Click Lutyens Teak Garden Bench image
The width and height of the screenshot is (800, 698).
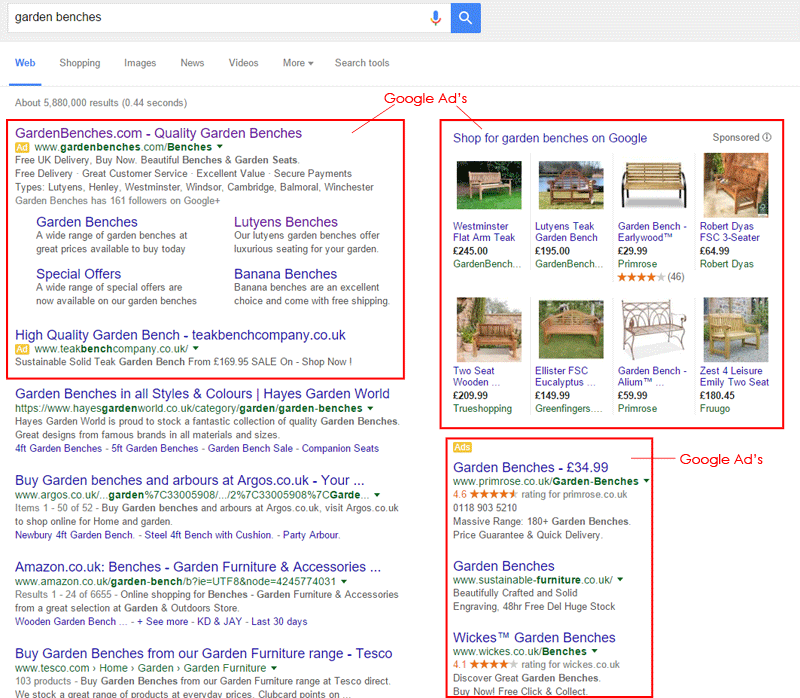[571, 185]
